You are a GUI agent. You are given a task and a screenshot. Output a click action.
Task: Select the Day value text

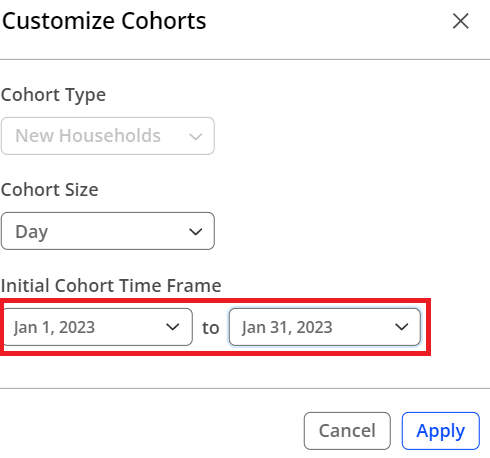point(32,232)
